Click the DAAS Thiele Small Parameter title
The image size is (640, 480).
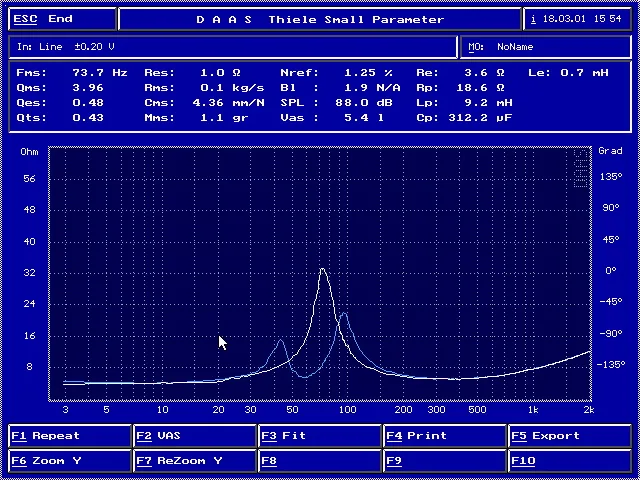[x=320, y=19]
